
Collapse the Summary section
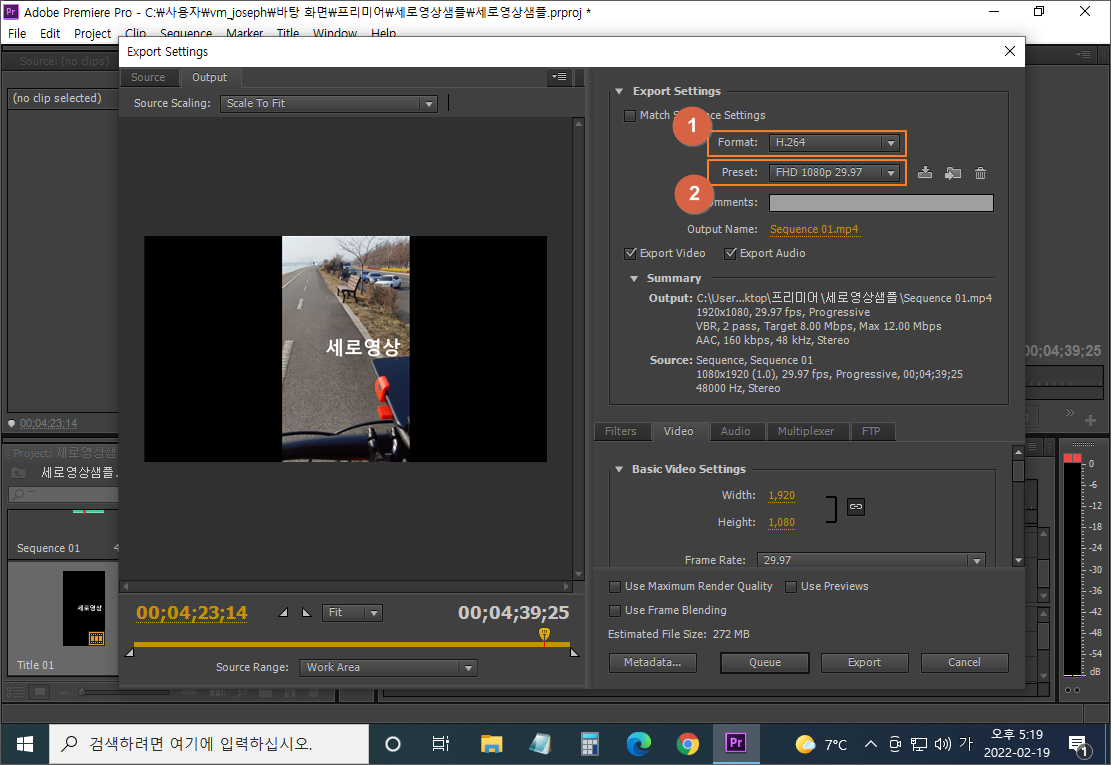633,278
